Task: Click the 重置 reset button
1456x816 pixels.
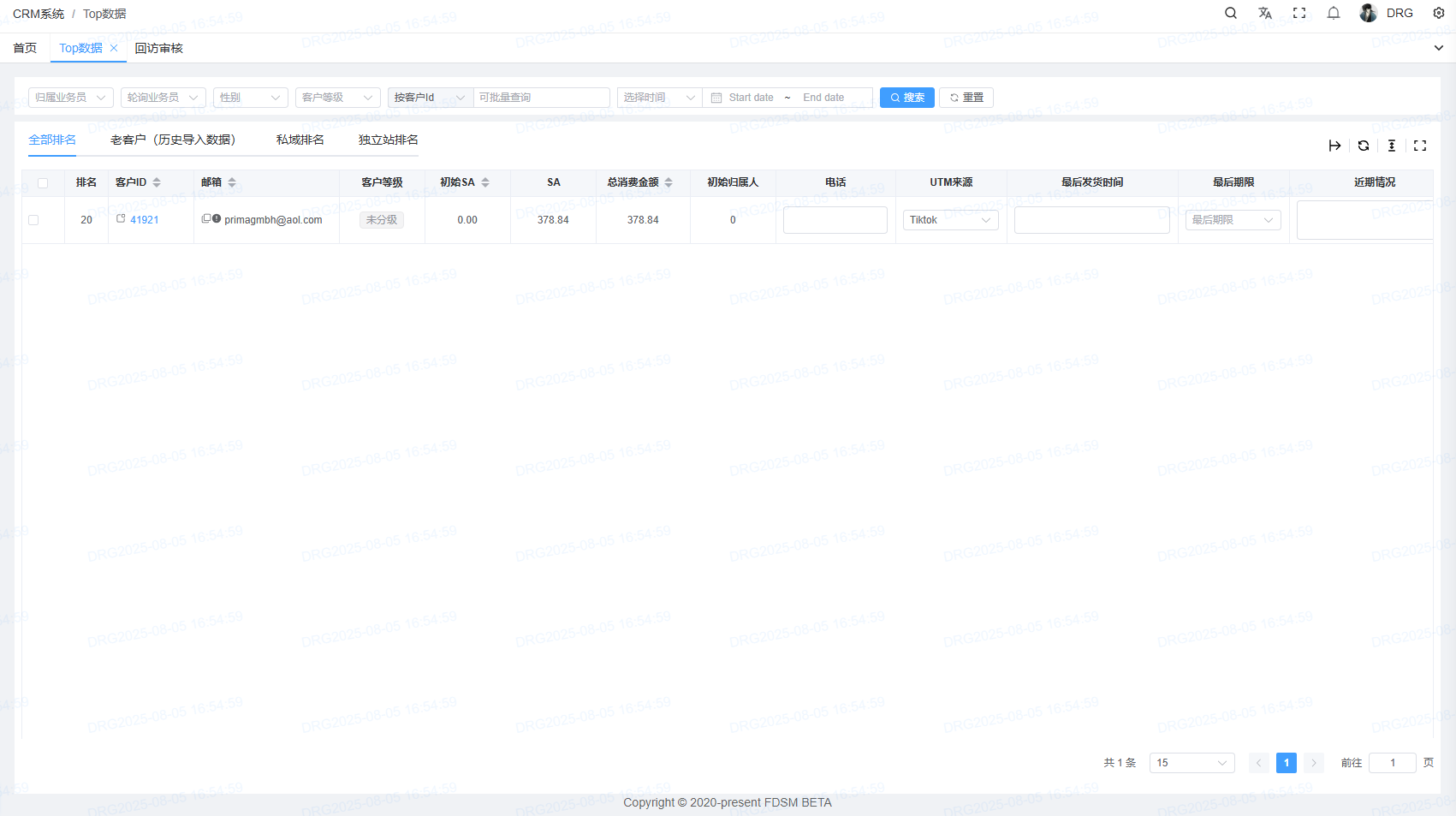Action: [x=966, y=98]
